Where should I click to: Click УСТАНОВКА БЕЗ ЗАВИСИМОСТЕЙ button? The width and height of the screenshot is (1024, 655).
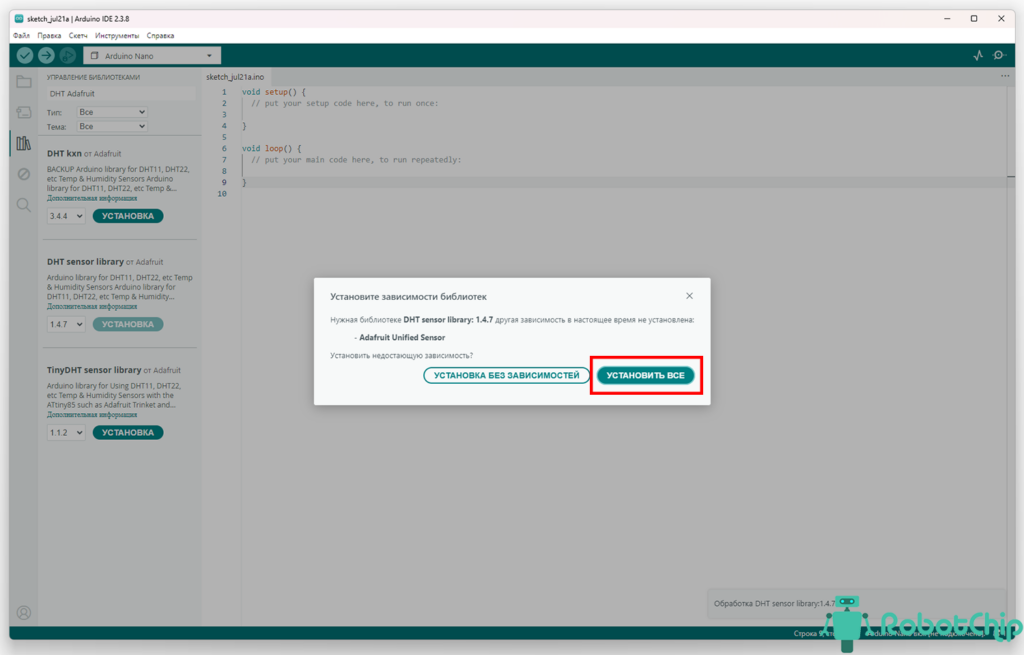(506, 375)
